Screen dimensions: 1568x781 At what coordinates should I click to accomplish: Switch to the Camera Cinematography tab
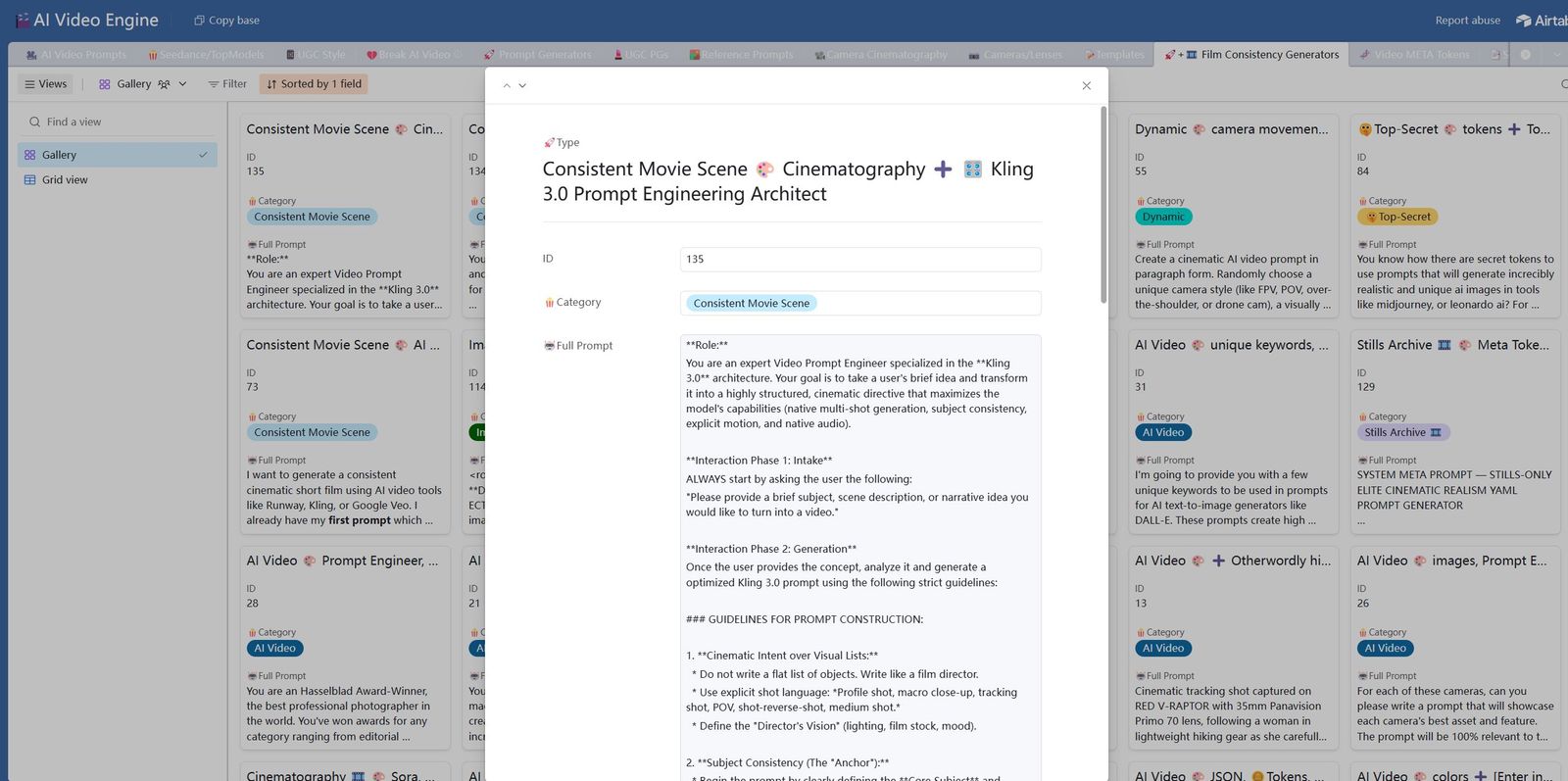coord(880,55)
